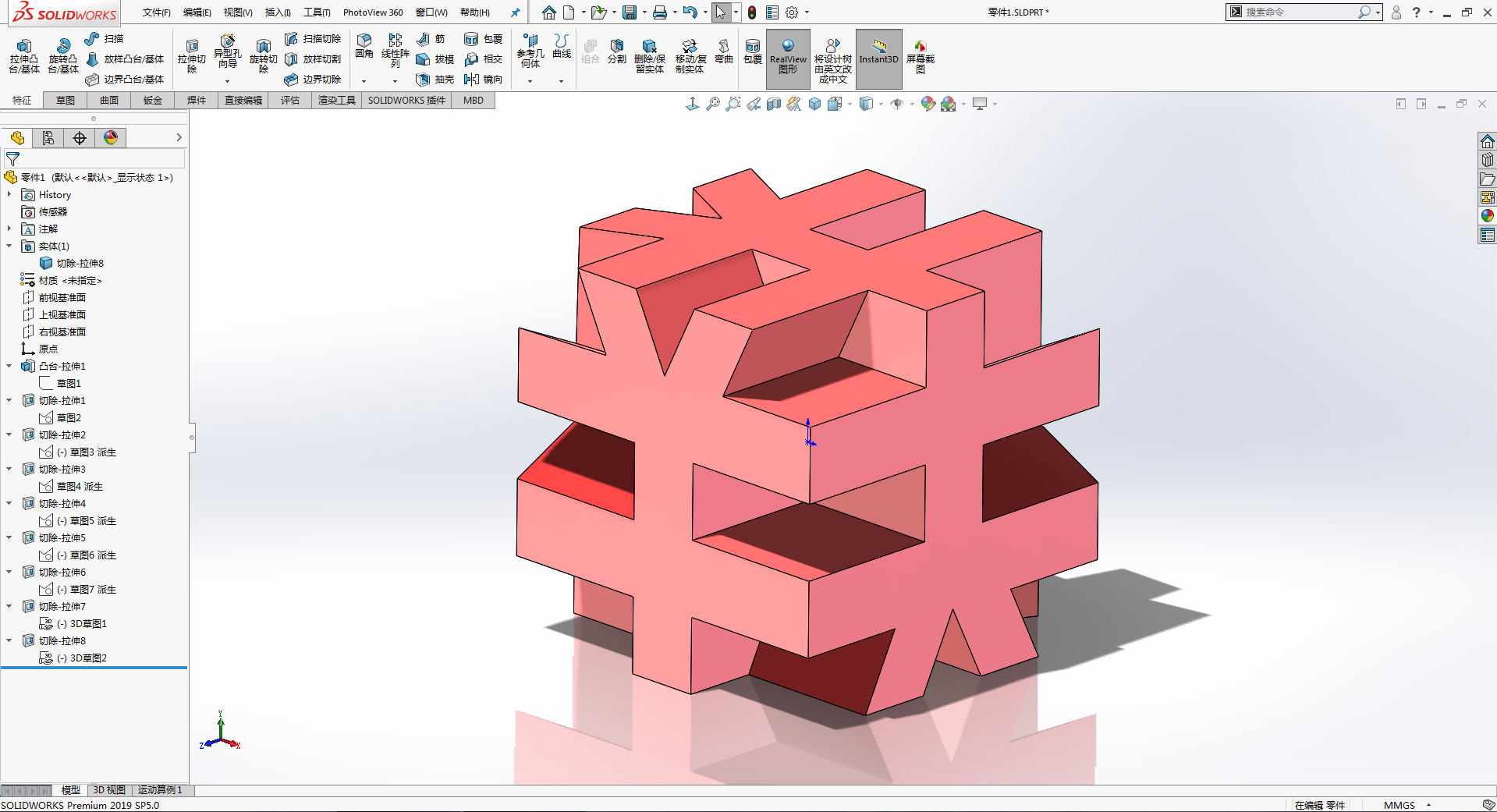
Task: Click the 删除/保留实体 tool
Action: (x=649, y=56)
